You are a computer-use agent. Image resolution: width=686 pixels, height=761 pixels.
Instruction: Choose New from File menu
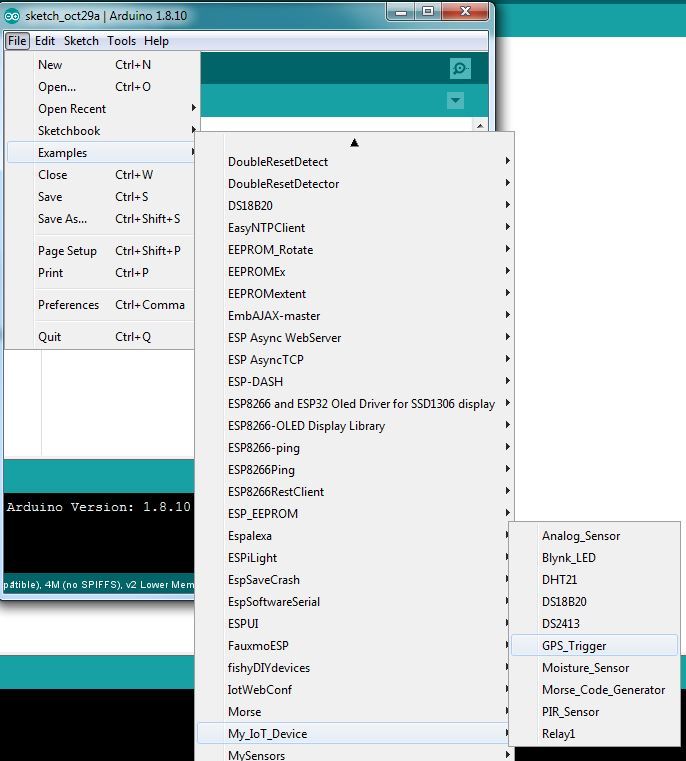(x=100, y=65)
